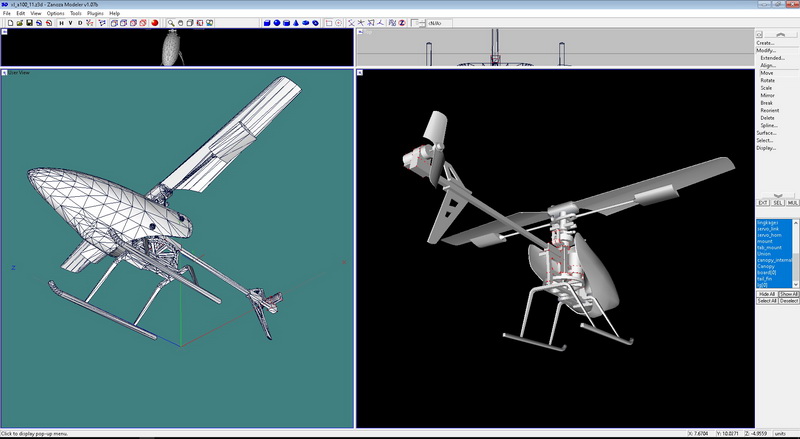
Task: Create a cone primitive from toolbar
Action: point(297,21)
